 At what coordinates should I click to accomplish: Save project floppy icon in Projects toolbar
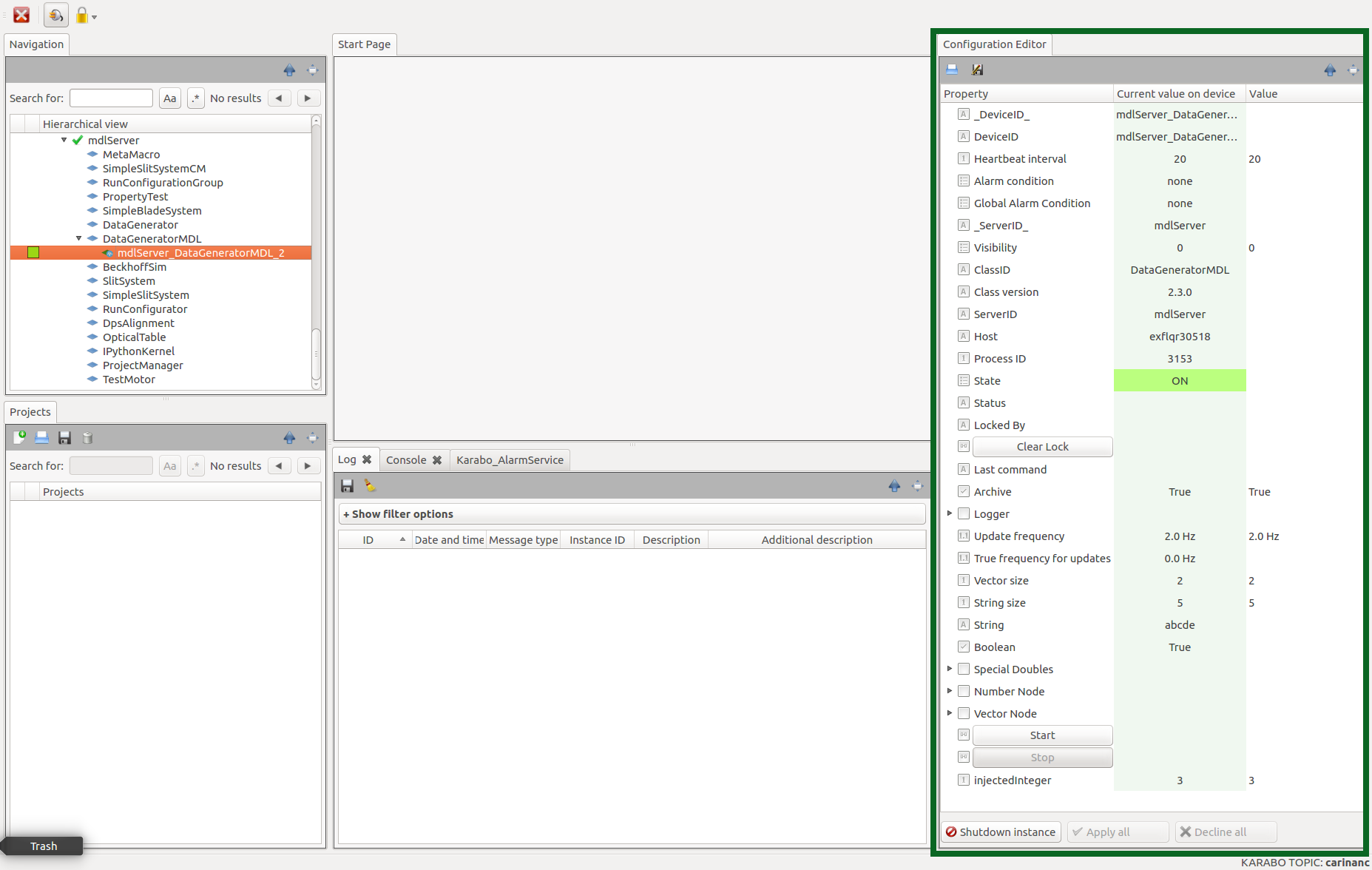point(64,437)
